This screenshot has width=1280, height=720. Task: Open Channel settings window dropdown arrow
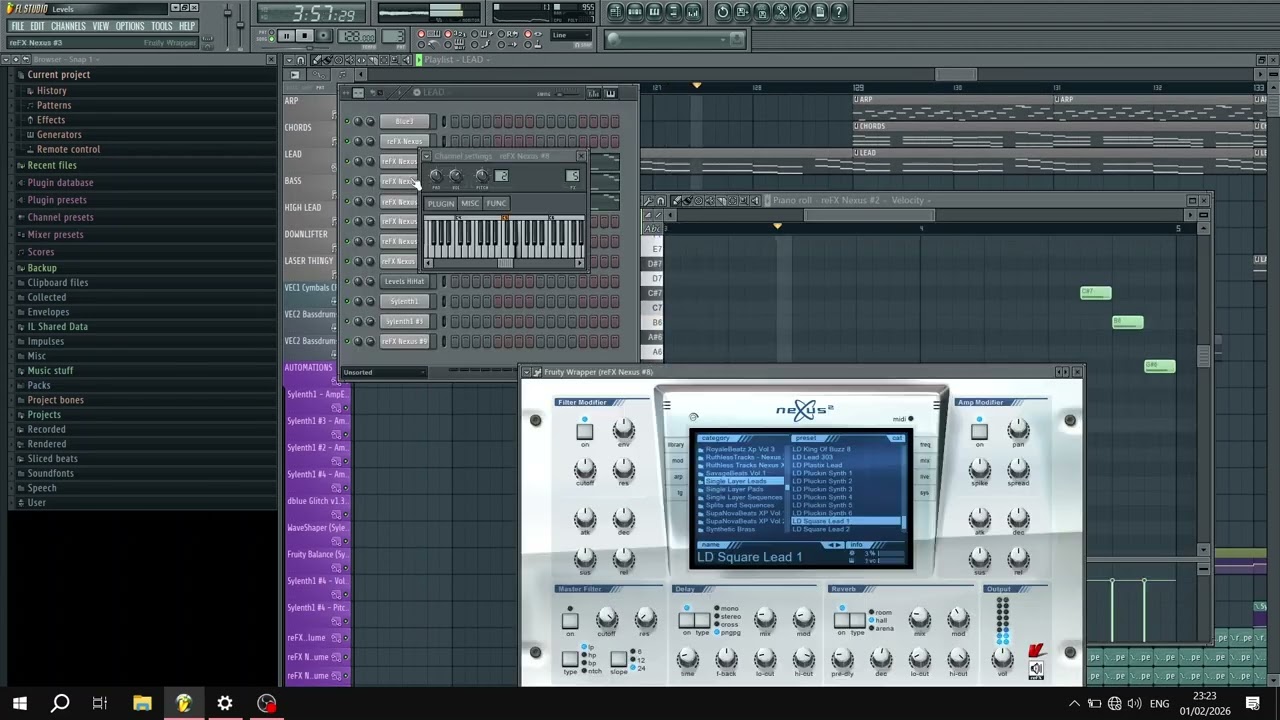[x=427, y=156]
